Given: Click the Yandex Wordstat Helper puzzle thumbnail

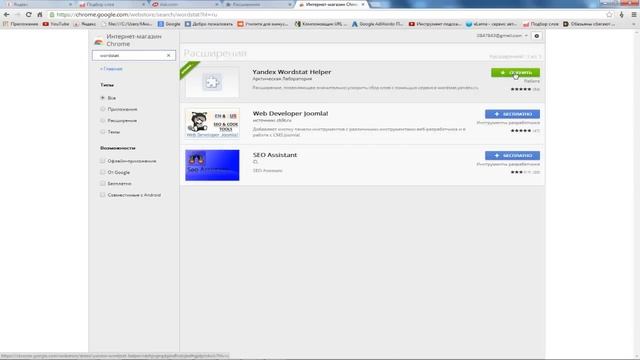Looking at the screenshot, I should click(x=212, y=82).
